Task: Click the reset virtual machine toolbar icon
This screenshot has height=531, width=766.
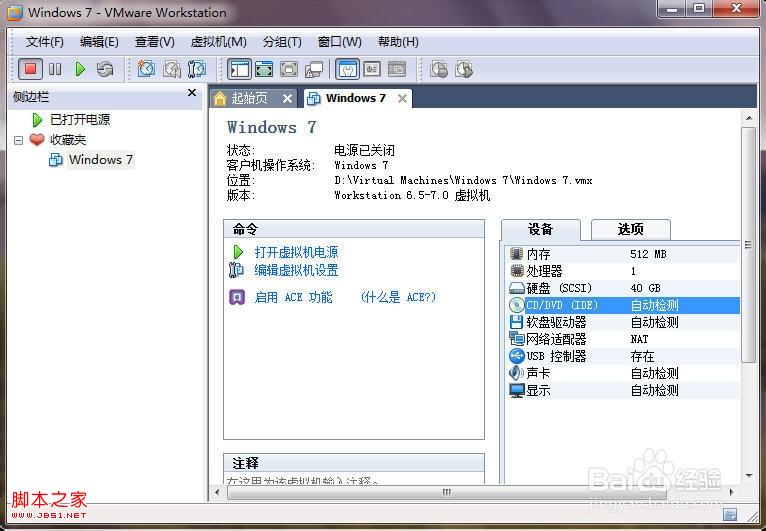Action: coord(105,69)
